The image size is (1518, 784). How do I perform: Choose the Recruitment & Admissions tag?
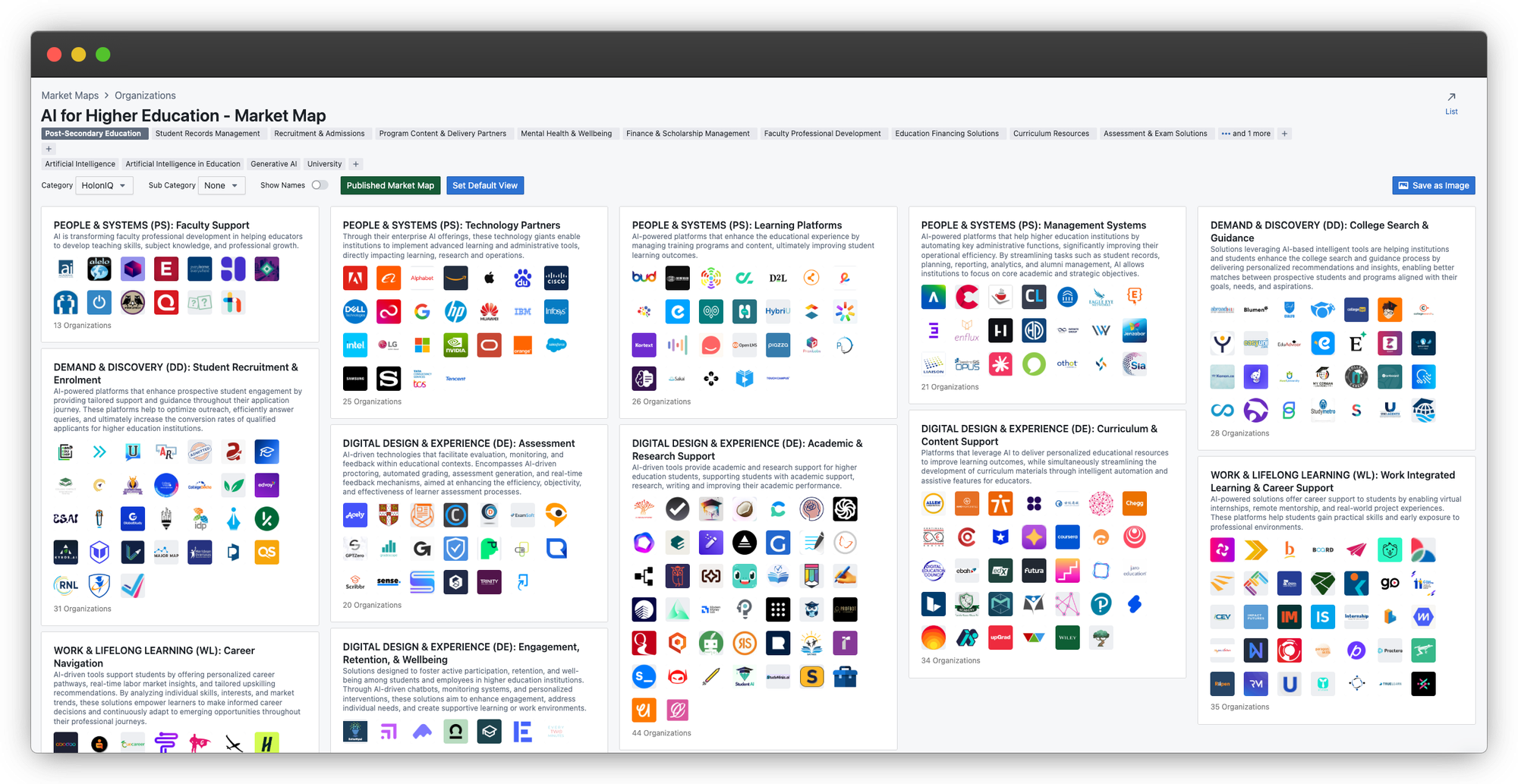pos(320,134)
